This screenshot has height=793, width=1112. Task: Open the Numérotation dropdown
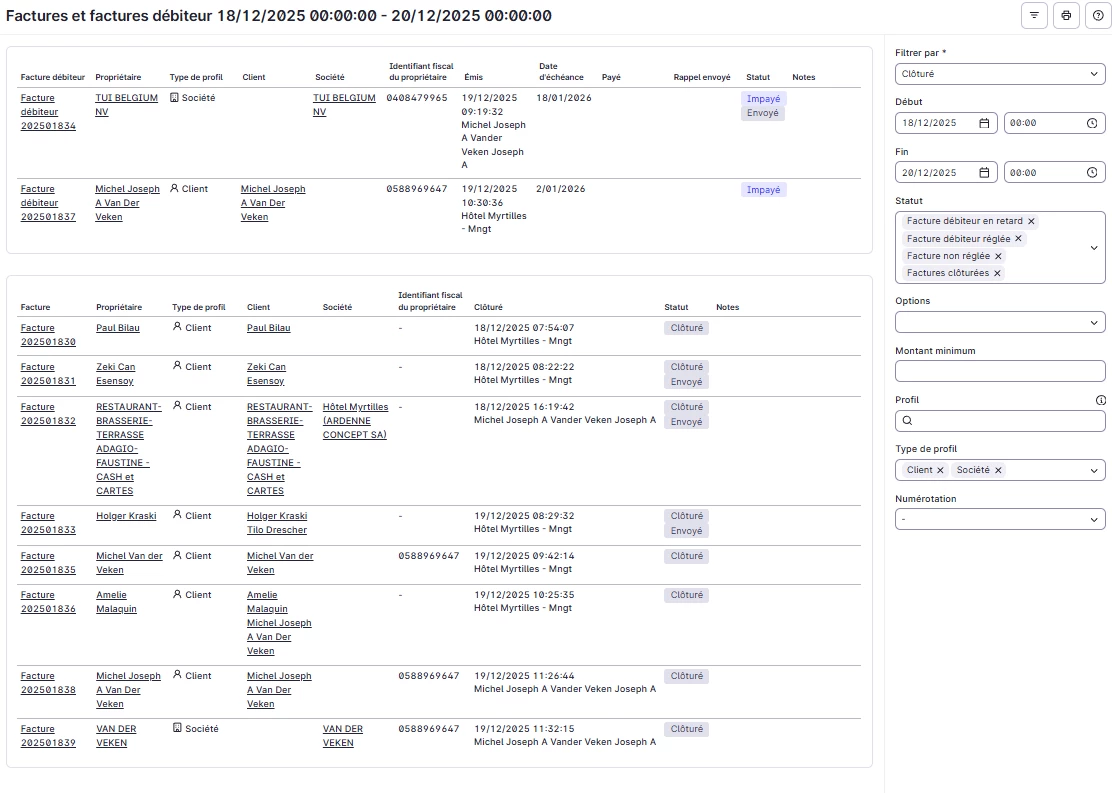[x=1000, y=519]
